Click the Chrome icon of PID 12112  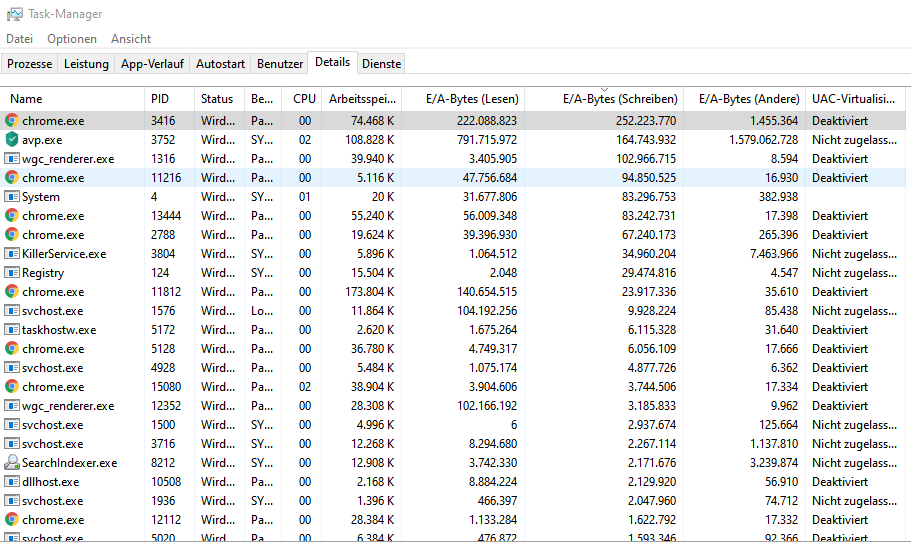12,519
